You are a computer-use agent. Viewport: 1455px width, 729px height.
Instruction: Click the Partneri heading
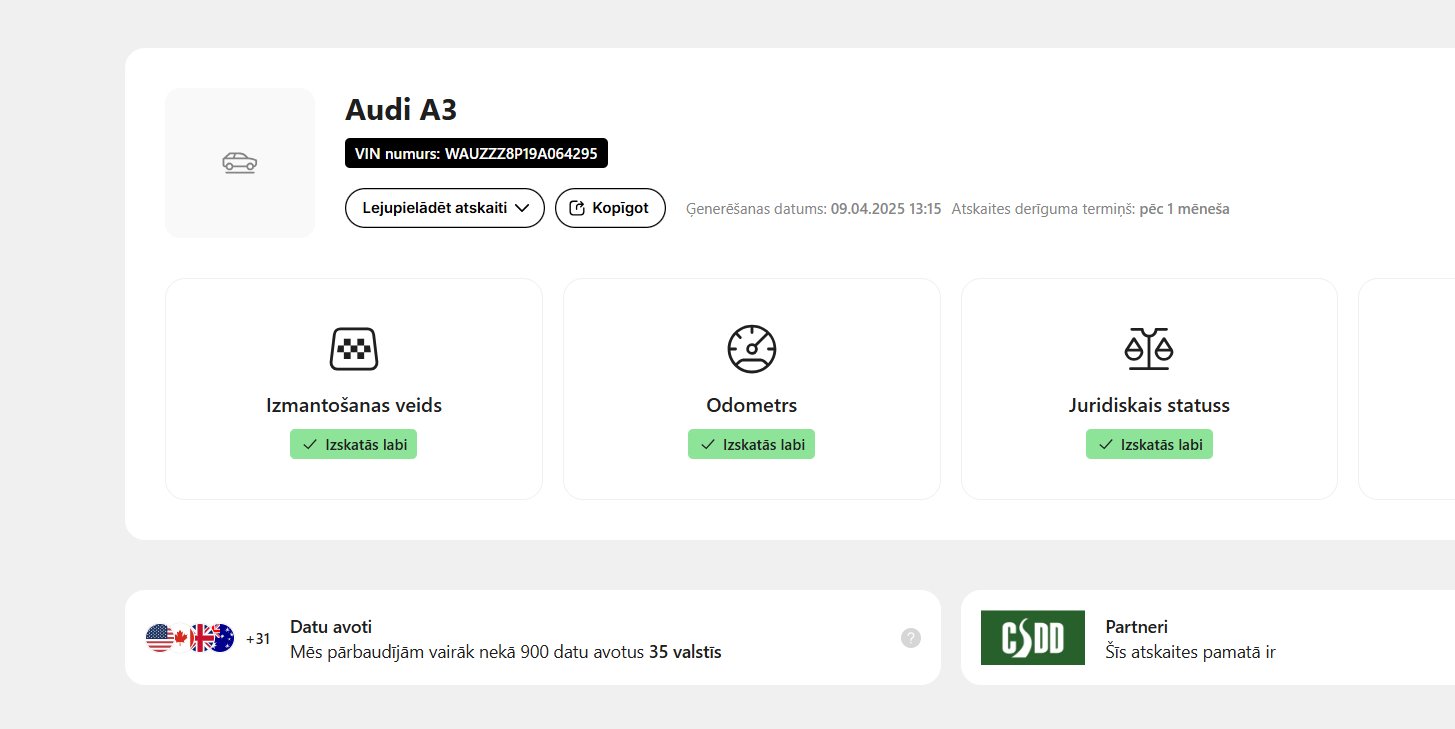[1136, 627]
